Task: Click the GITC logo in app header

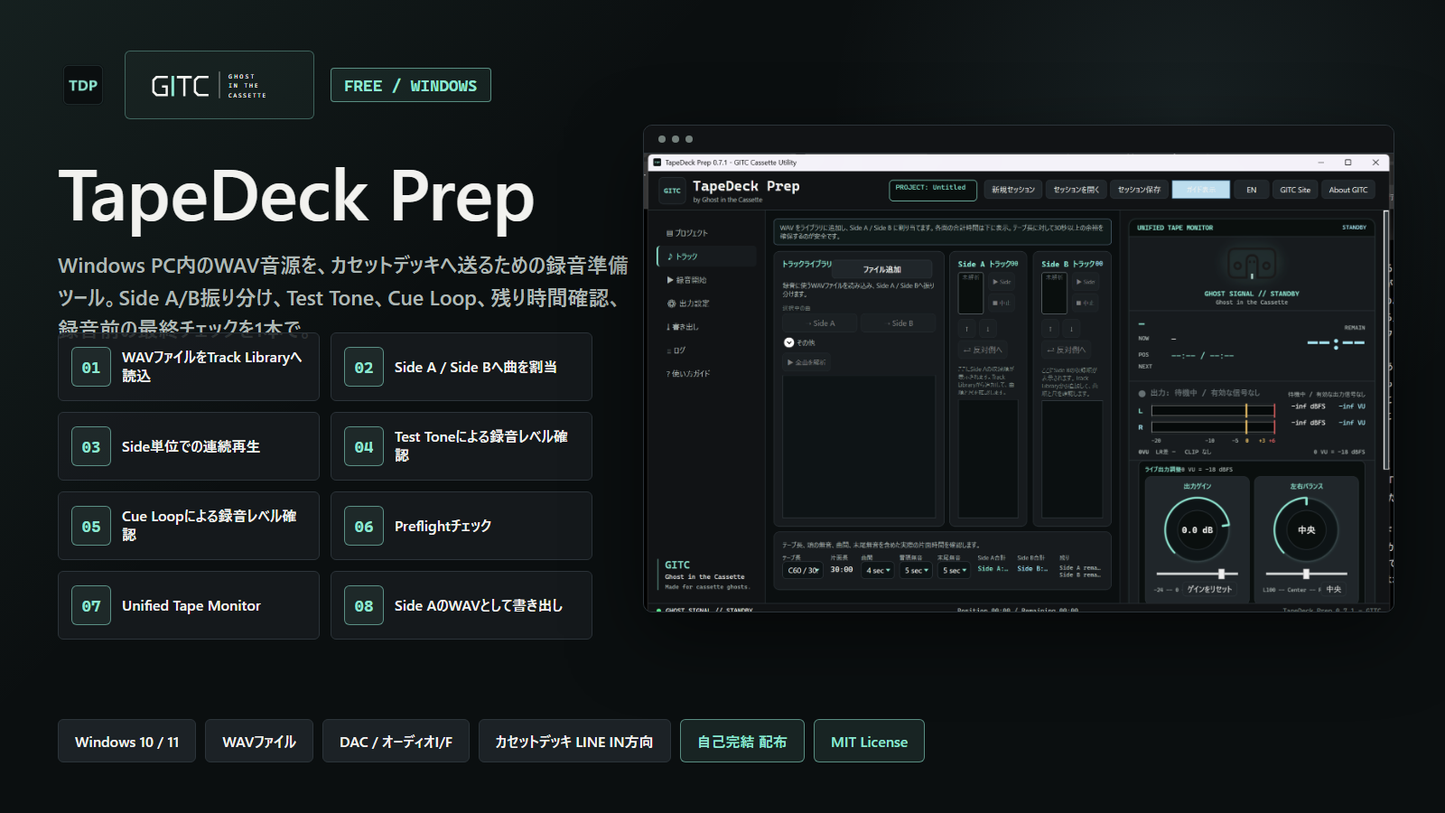Action: point(672,190)
